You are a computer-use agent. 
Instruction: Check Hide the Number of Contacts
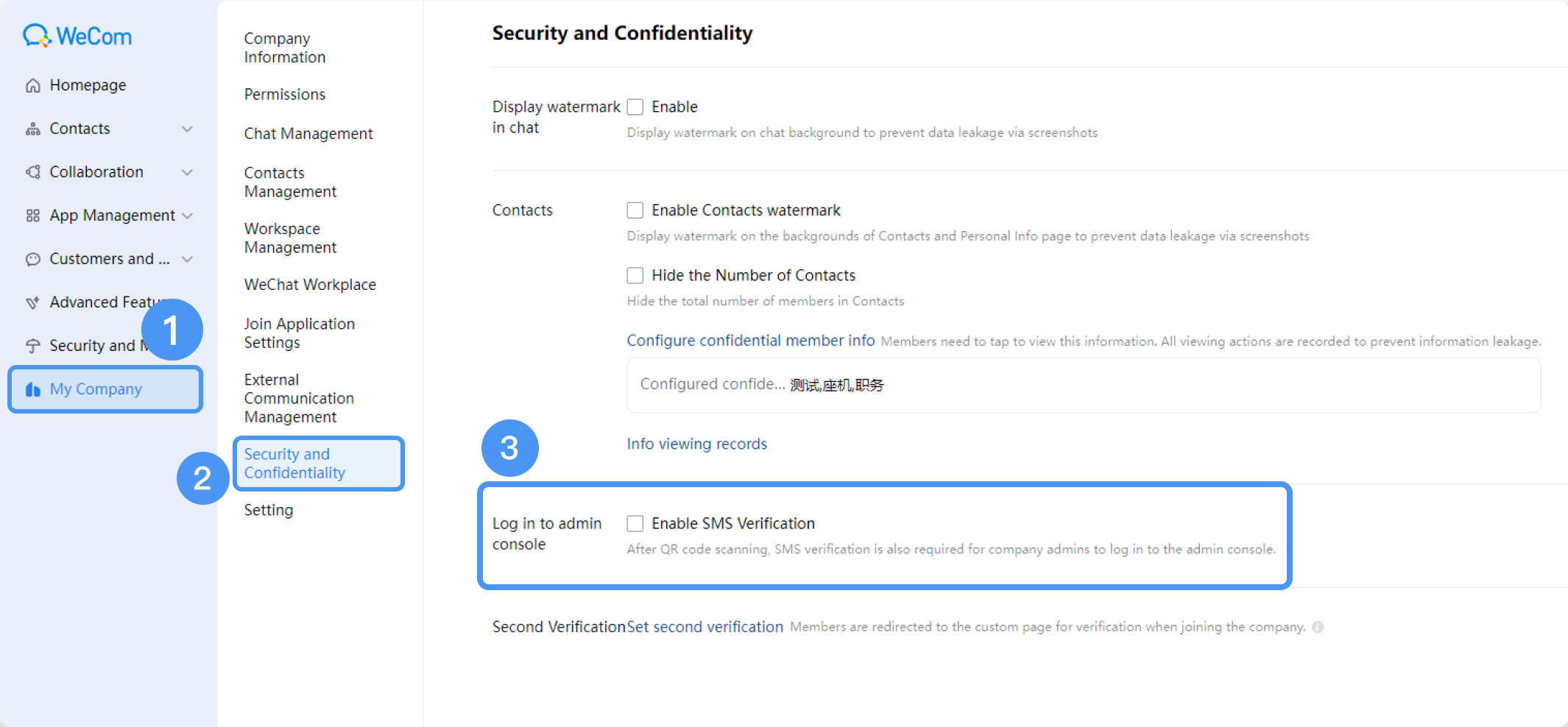(635, 275)
